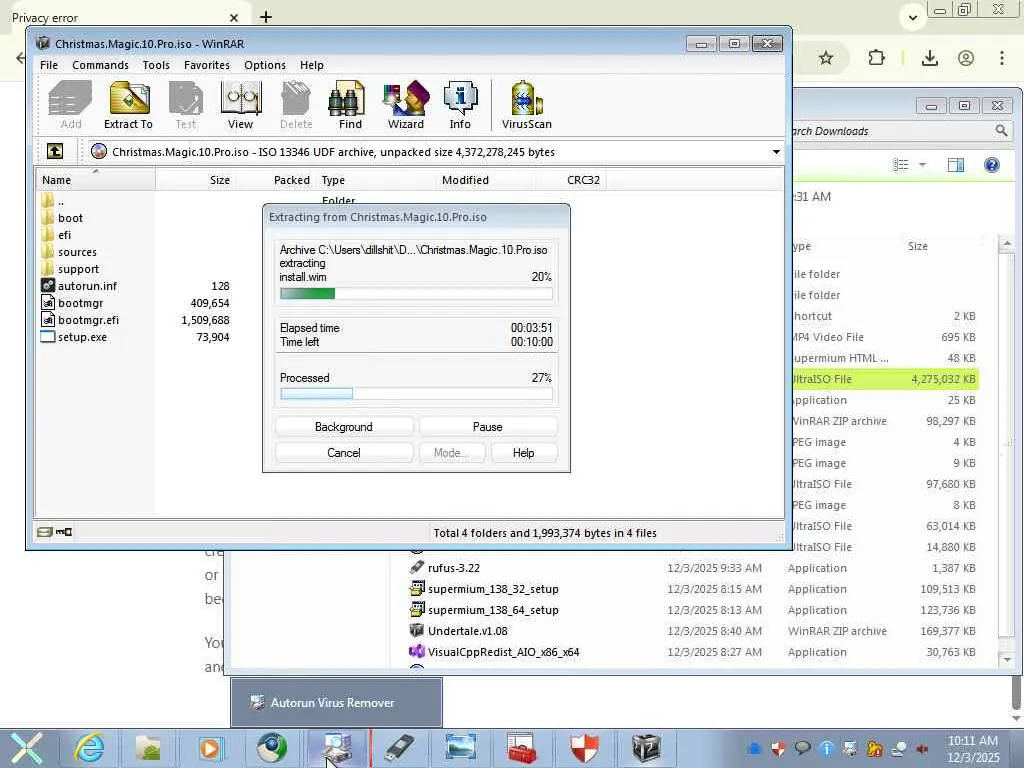Sort WinRAR list by Name column
The image size is (1024, 768).
95,180
